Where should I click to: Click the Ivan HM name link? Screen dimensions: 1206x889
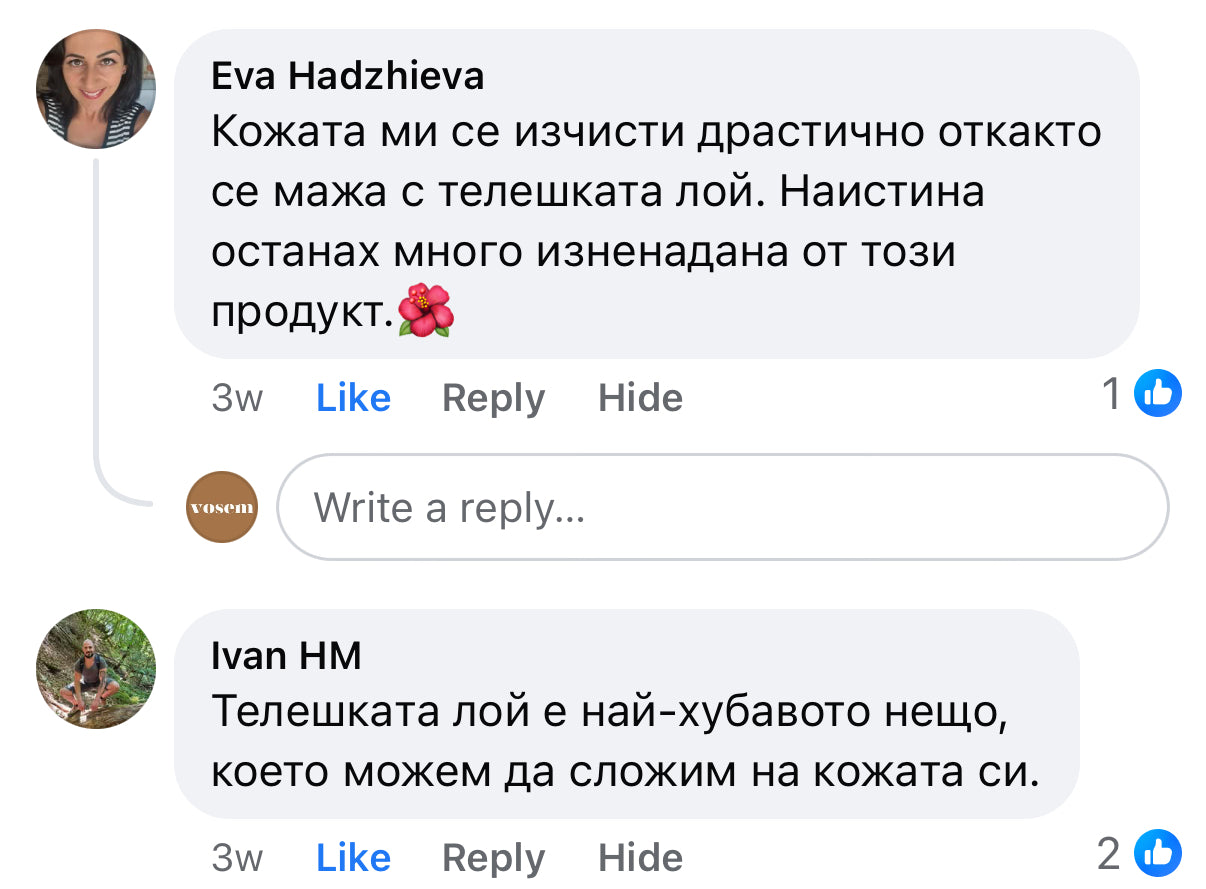pos(286,656)
